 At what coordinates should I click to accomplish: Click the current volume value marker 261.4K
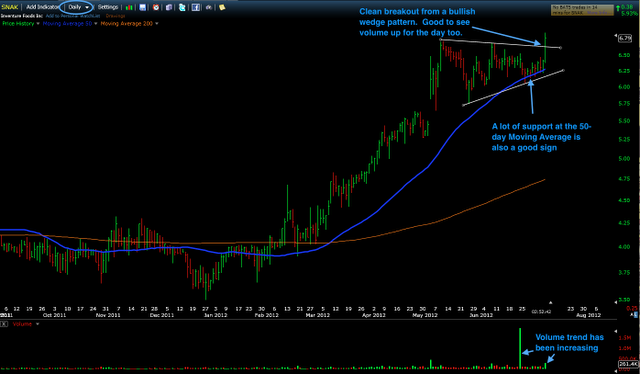click(628, 364)
